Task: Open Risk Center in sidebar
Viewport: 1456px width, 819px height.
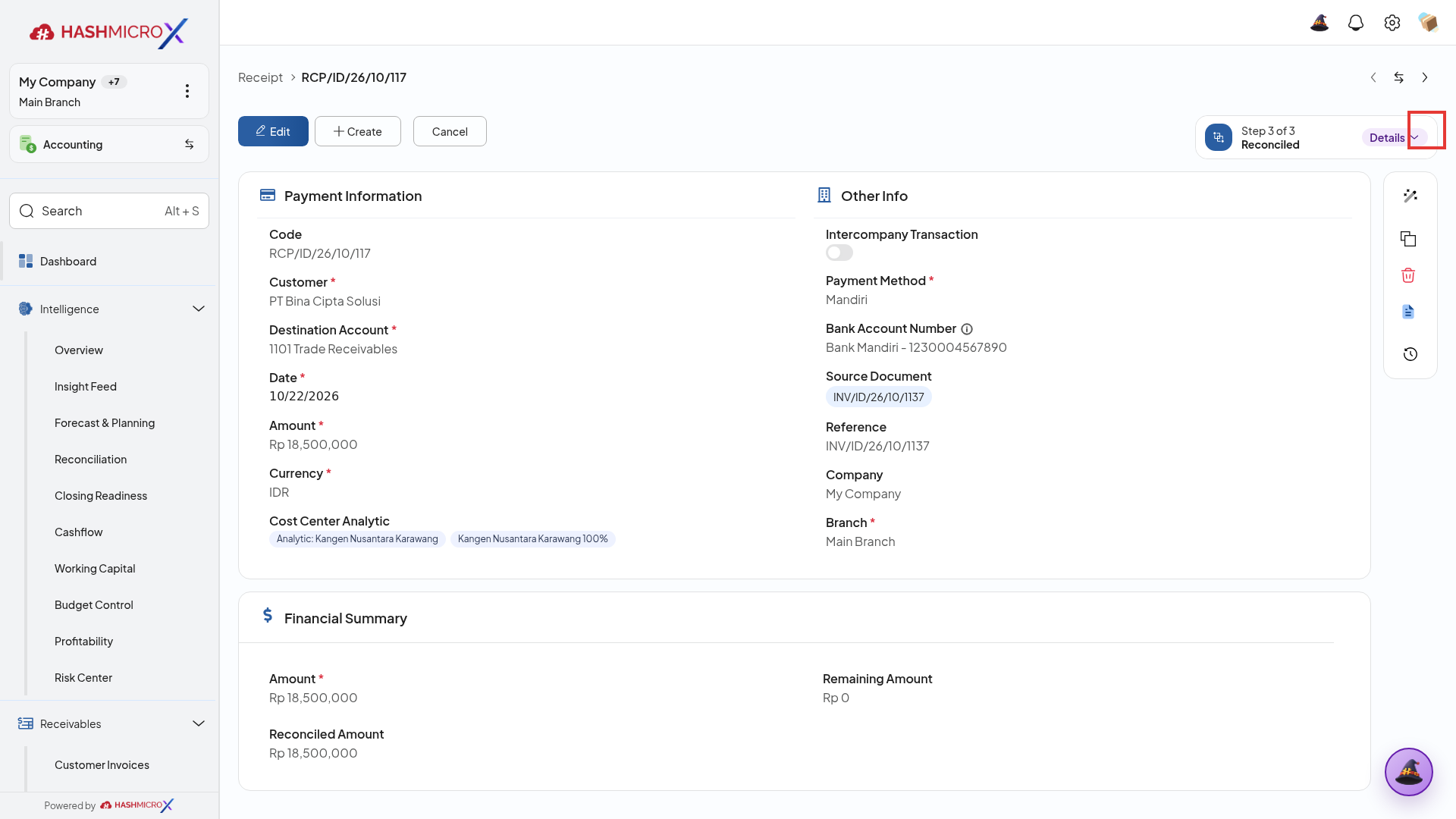Action: (83, 678)
